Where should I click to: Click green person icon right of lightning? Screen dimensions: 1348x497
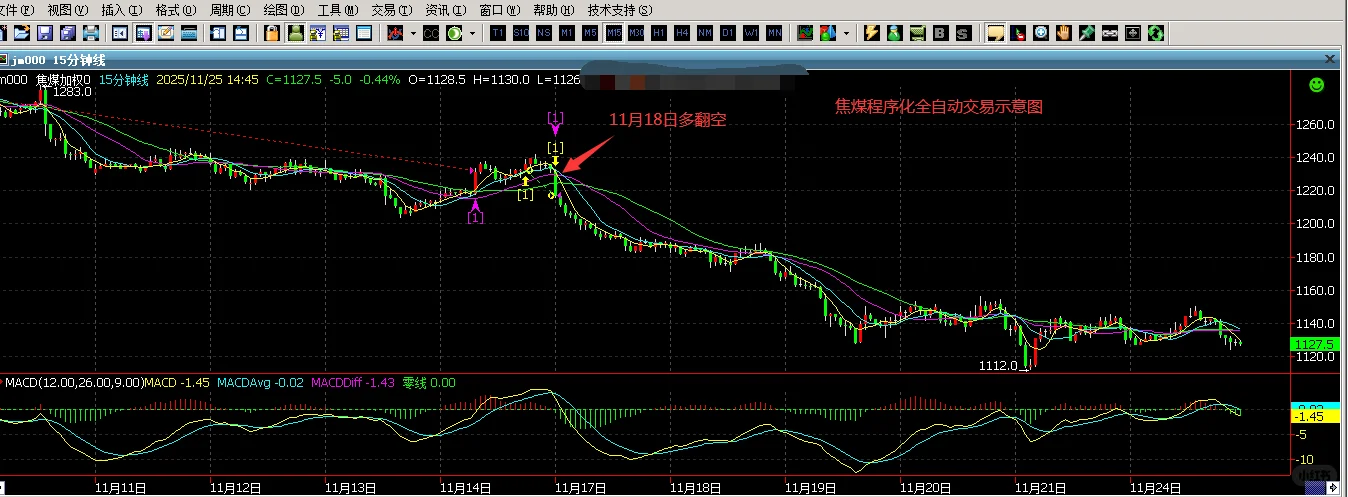coord(895,33)
